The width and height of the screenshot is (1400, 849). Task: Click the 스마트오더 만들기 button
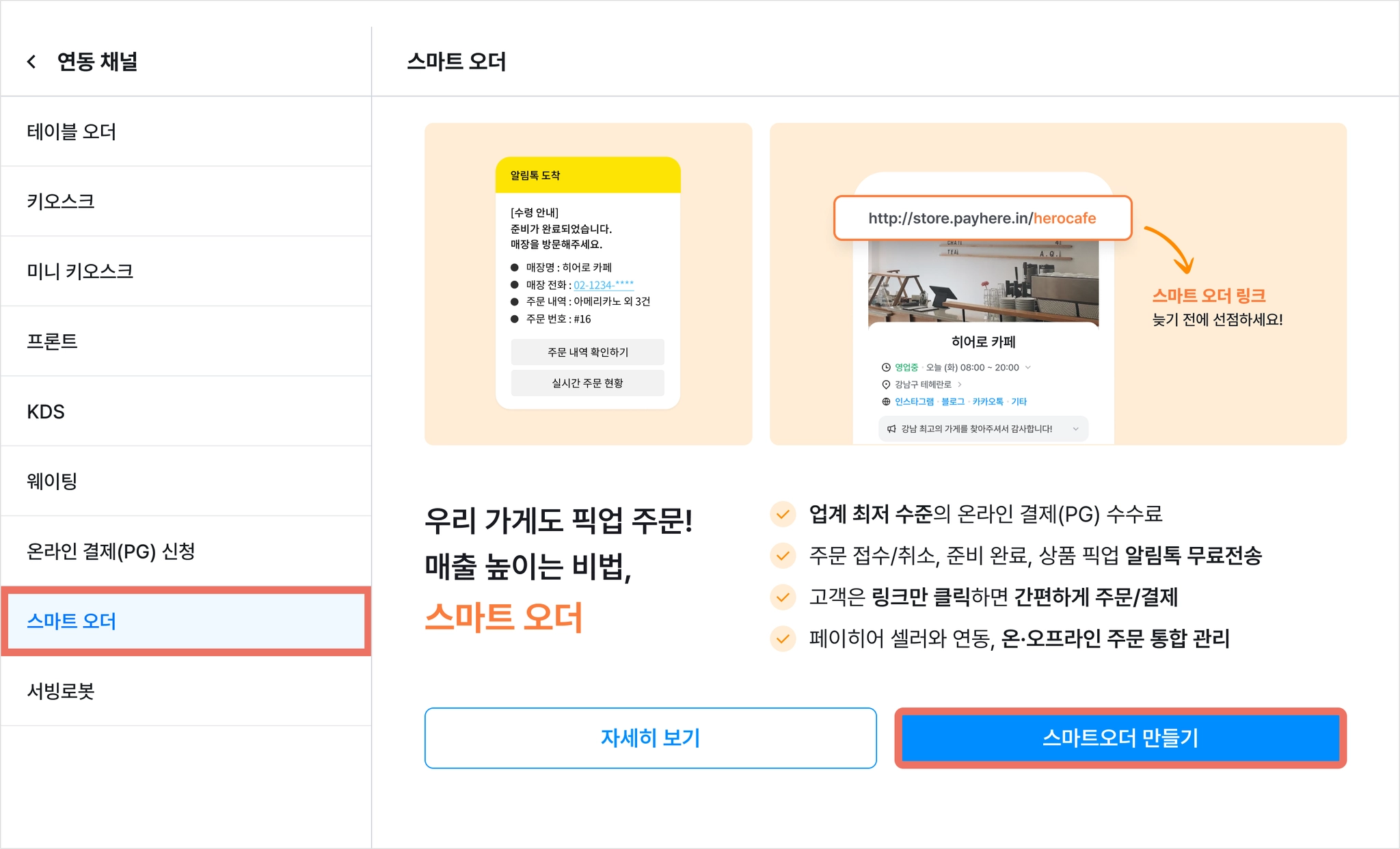1120,738
